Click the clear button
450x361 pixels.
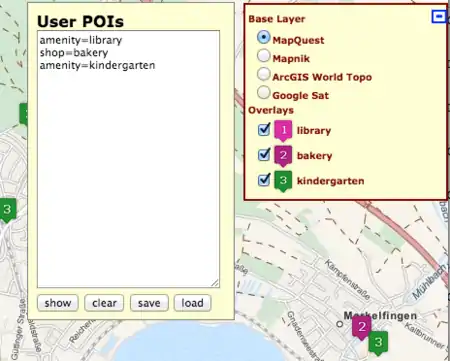(104, 303)
